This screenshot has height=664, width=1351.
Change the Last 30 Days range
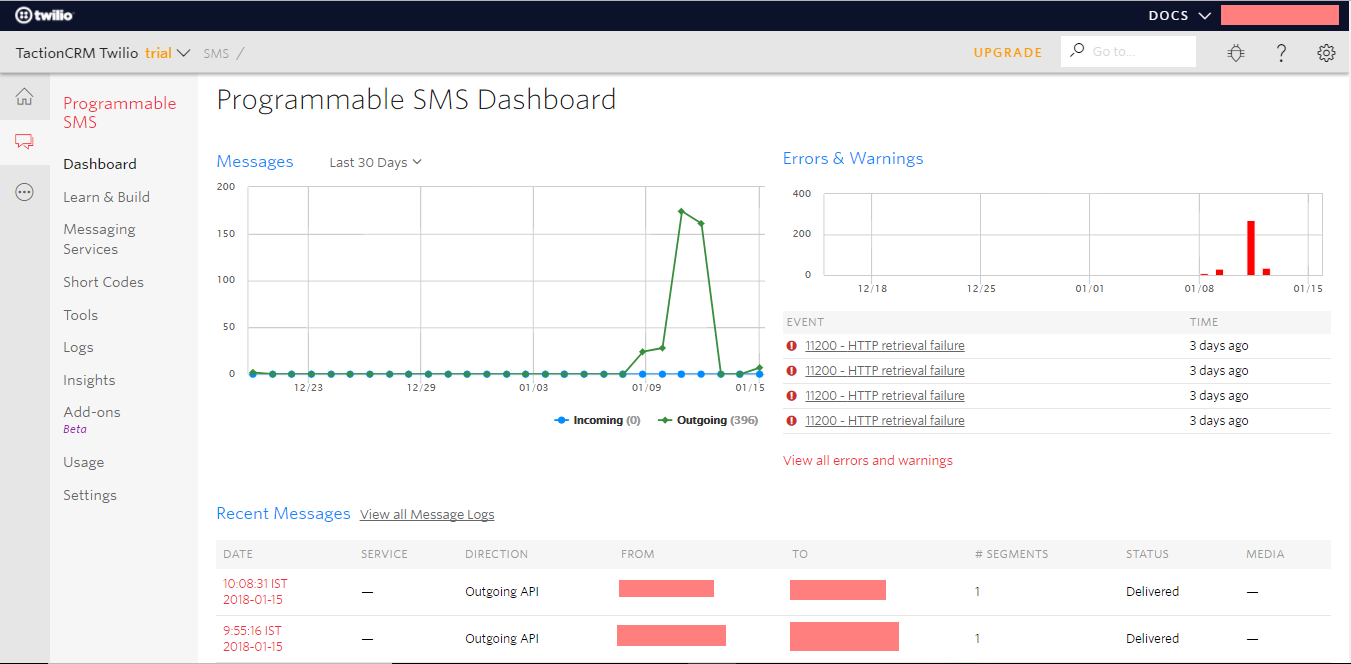pos(375,162)
